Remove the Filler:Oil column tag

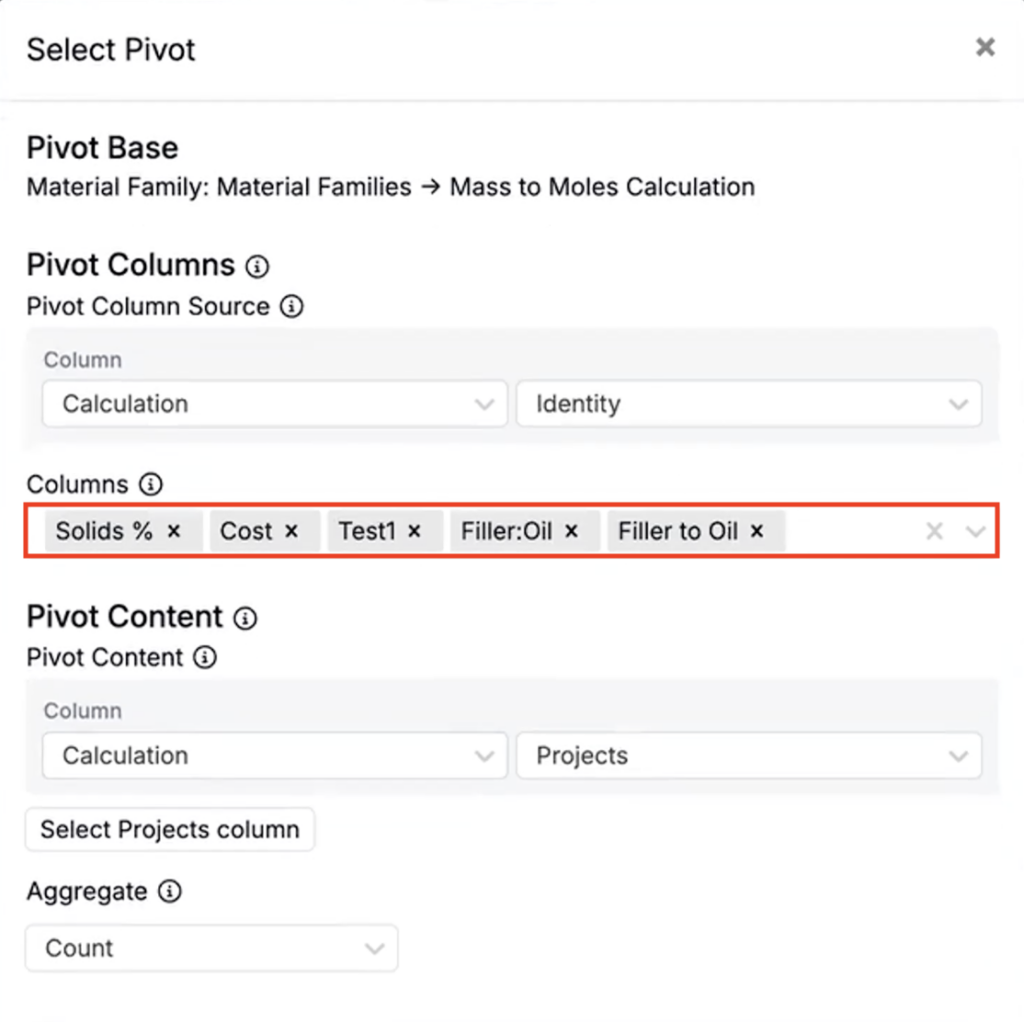(572, 531)
